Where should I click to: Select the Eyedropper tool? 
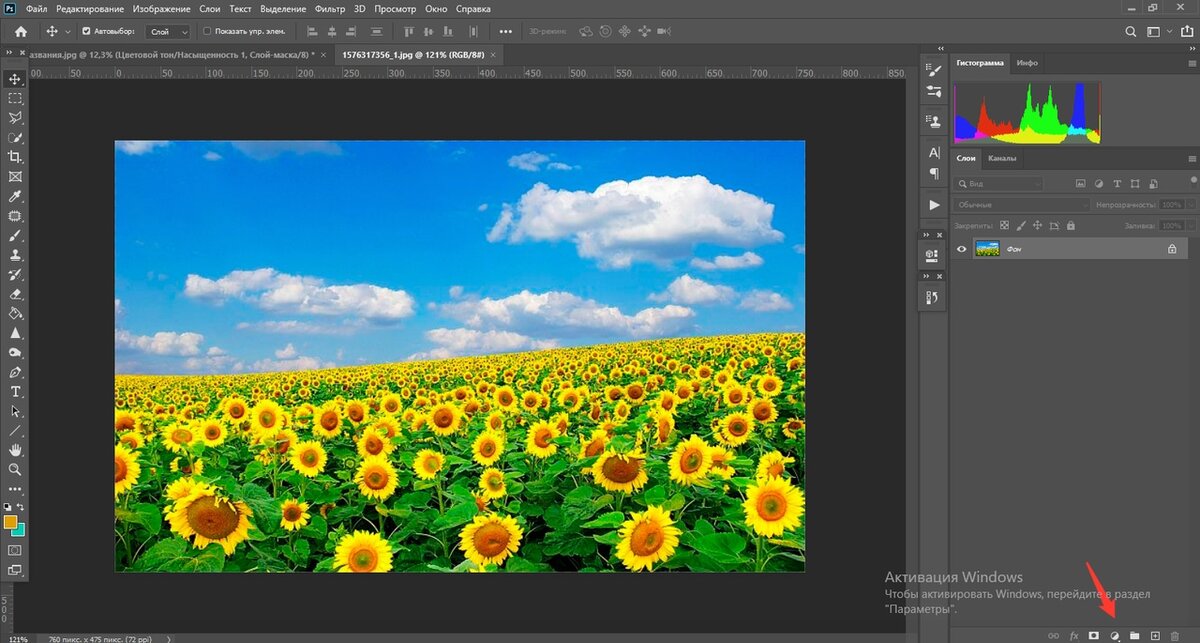pos(15,196)
